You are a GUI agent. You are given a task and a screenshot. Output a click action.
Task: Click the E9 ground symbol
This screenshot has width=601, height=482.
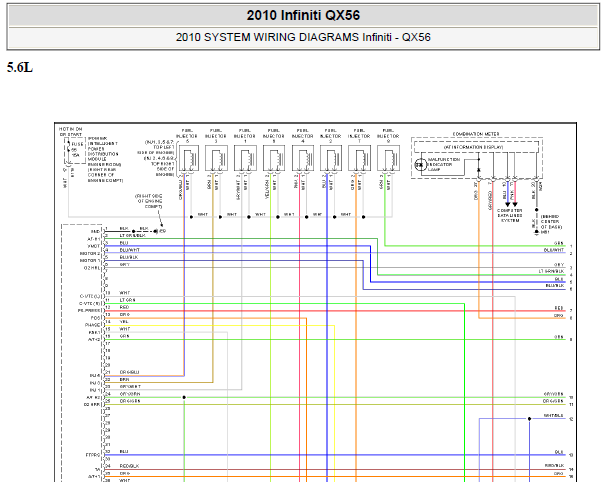(155, 231)
